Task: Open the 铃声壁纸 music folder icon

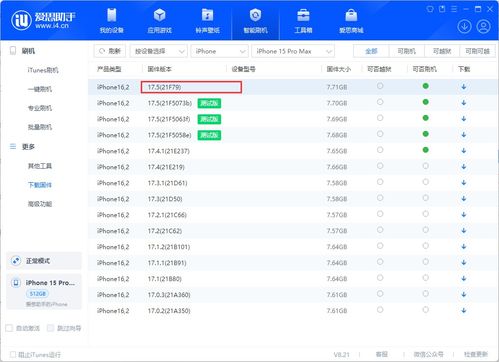Action: (207, 15)
